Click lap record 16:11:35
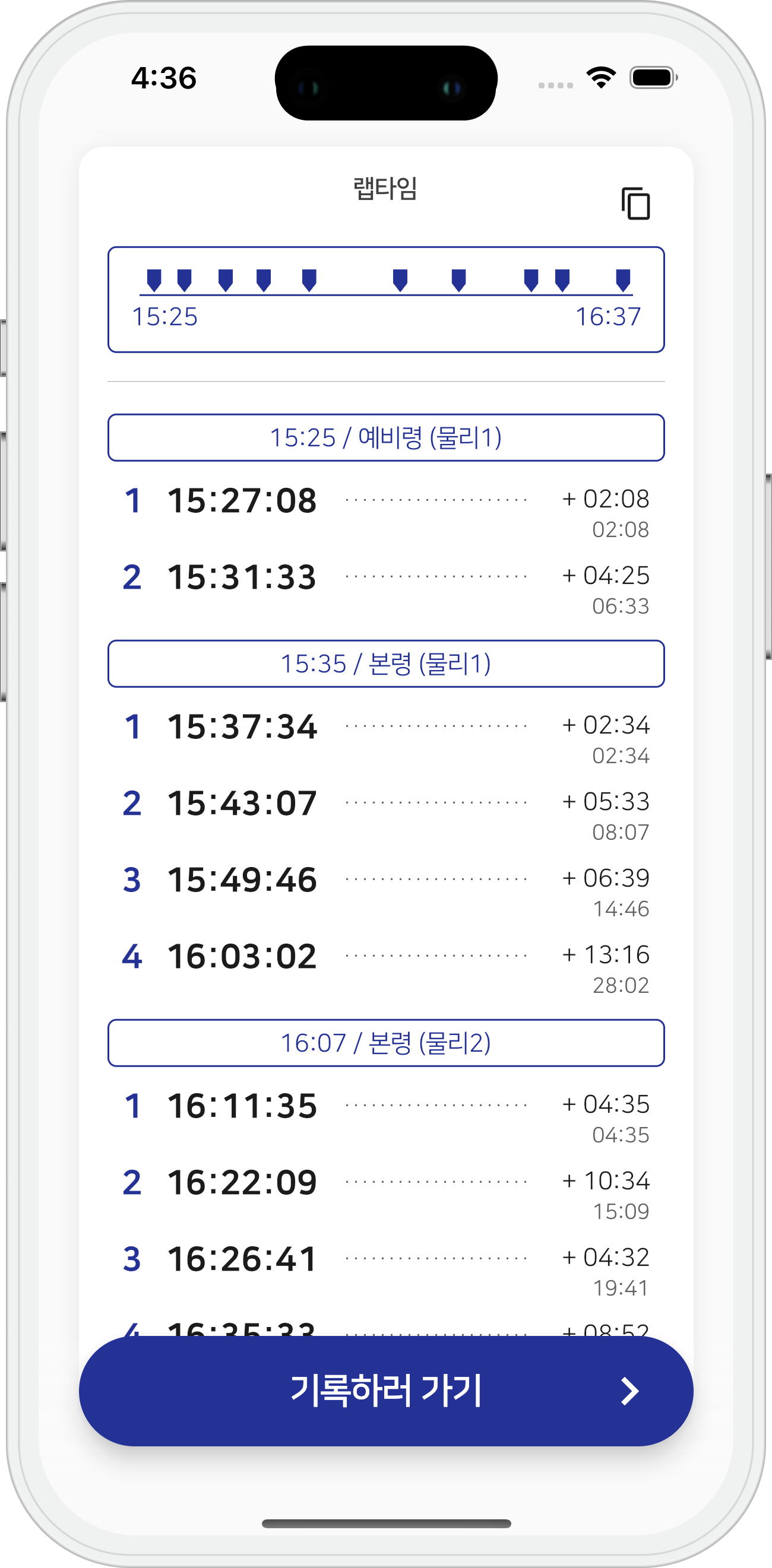 [242, 1106]
